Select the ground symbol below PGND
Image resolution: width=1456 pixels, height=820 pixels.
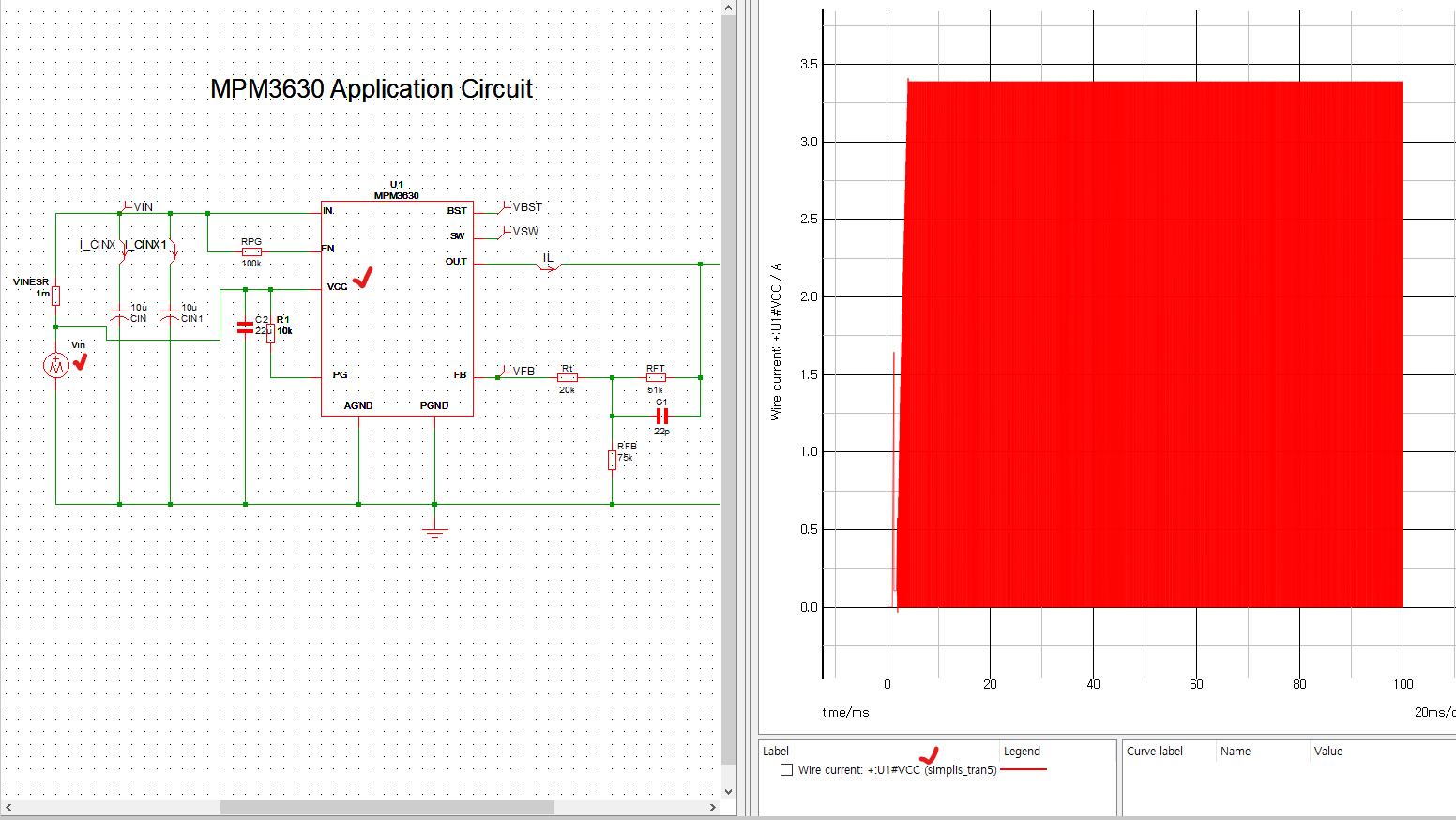click(x=434, y=534)
